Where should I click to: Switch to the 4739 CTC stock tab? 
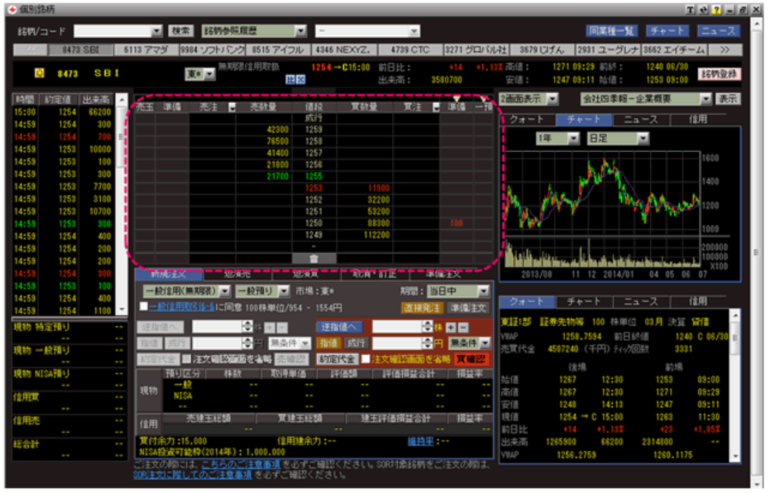click(410, 50)
